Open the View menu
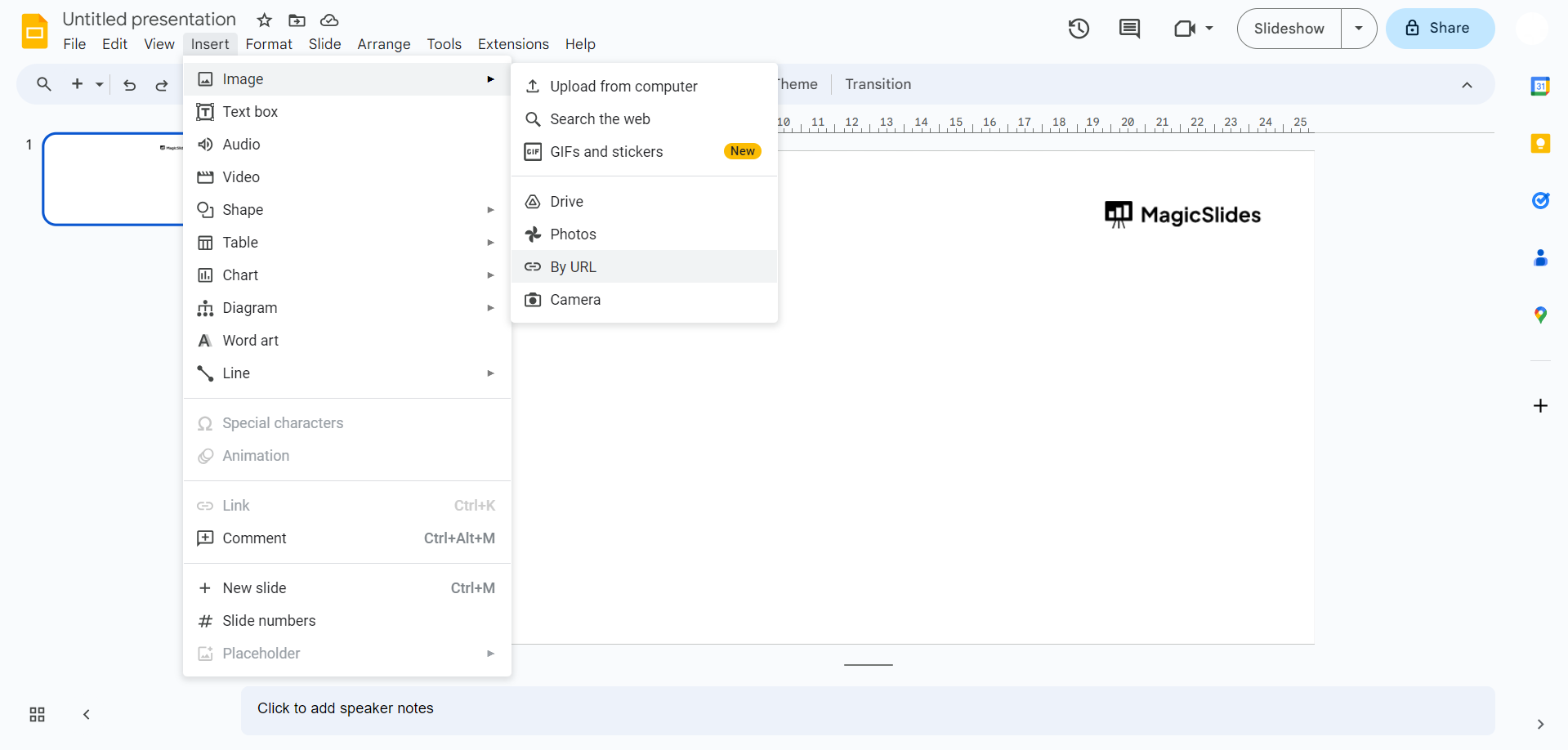The height and width of the screenshot is (750, 1568). [159, 44]
